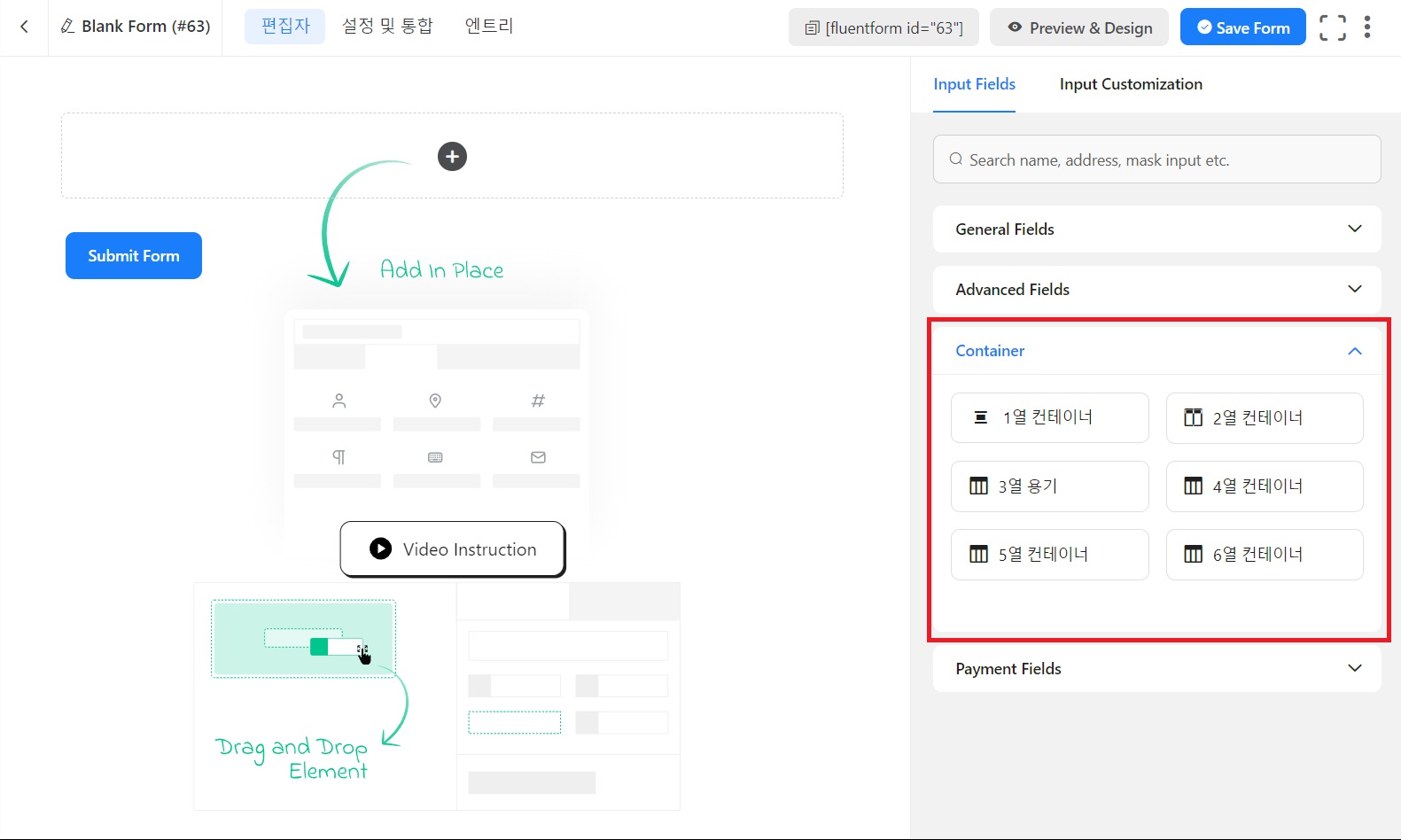
Task: Click the Blank Form (#63) title
Action: click(145, 27)
